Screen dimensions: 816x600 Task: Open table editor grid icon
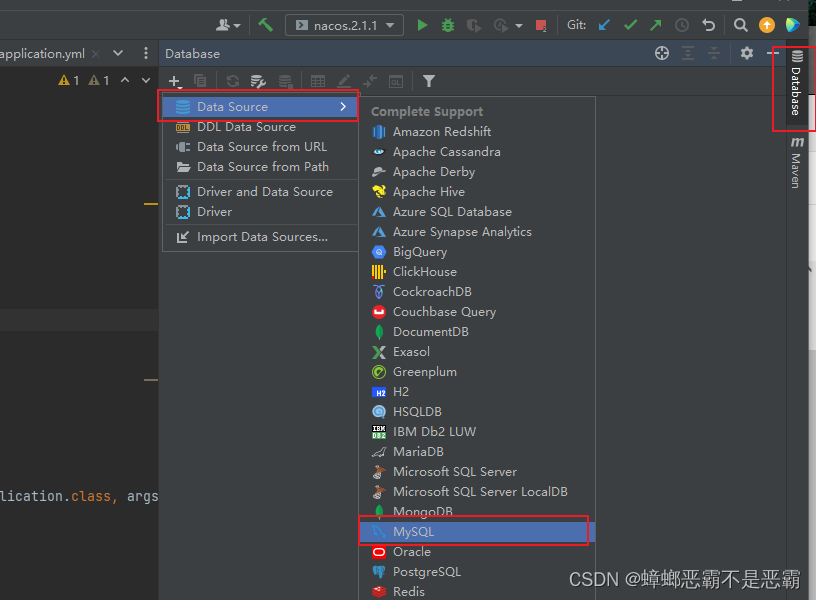(x=317, y=81)
